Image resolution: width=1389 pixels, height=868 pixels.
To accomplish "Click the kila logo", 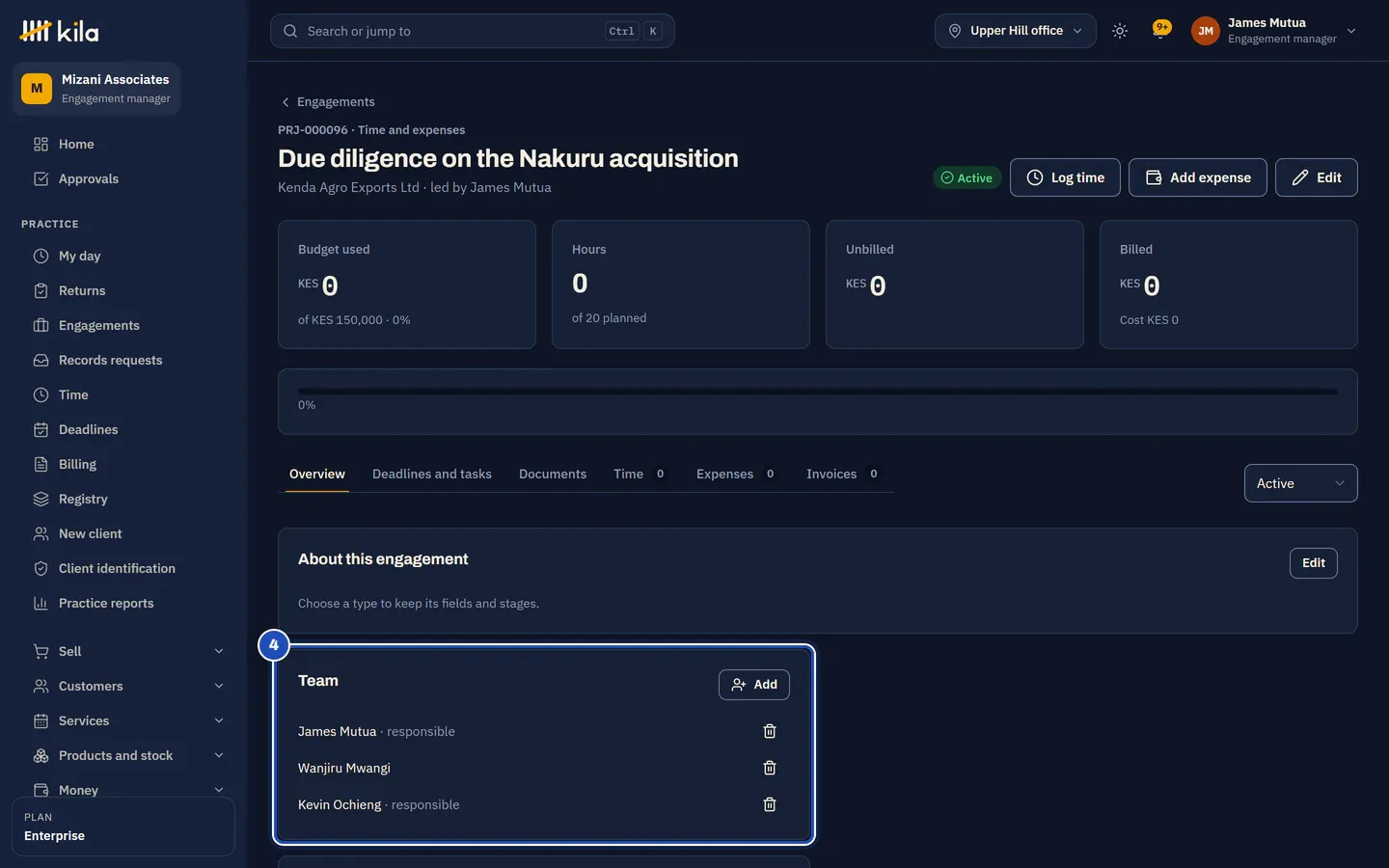I will [59, 31].
